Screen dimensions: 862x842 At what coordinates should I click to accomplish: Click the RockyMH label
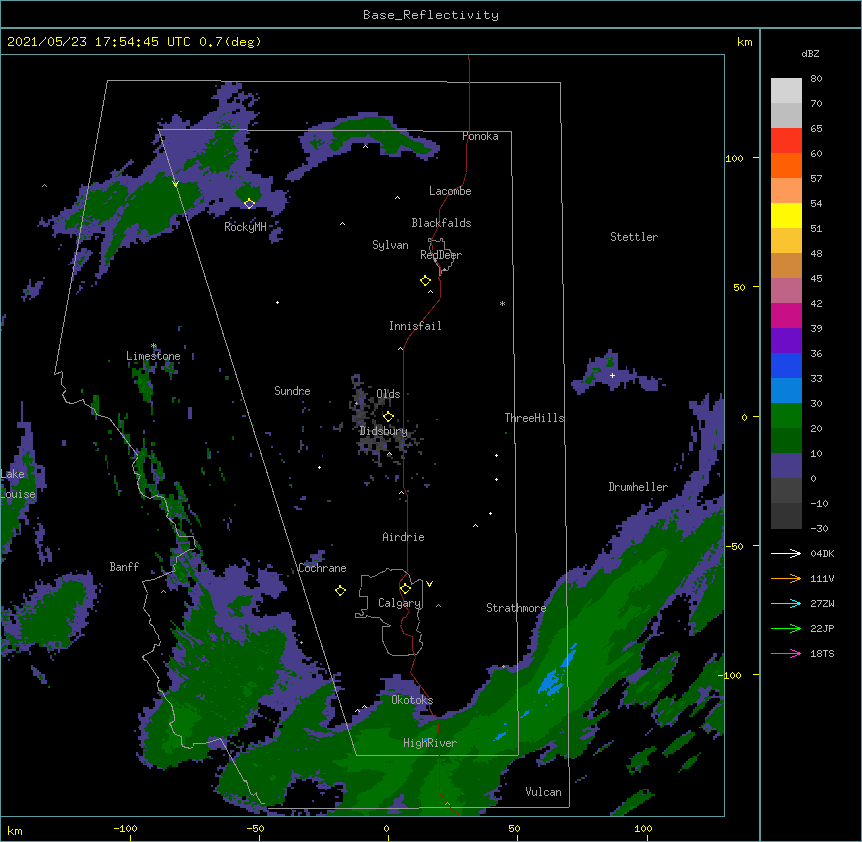[245, 227]
